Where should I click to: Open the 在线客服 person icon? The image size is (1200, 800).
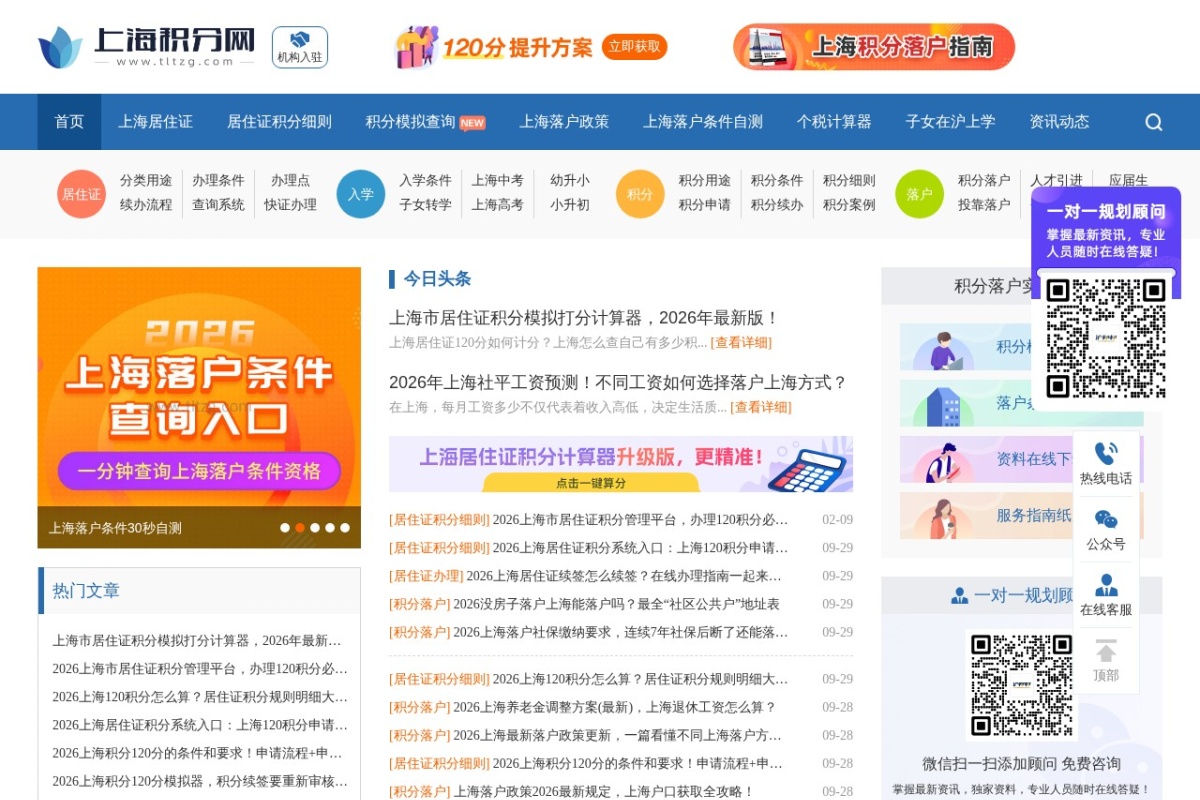pyautogui.click(x=1106, y=585)
